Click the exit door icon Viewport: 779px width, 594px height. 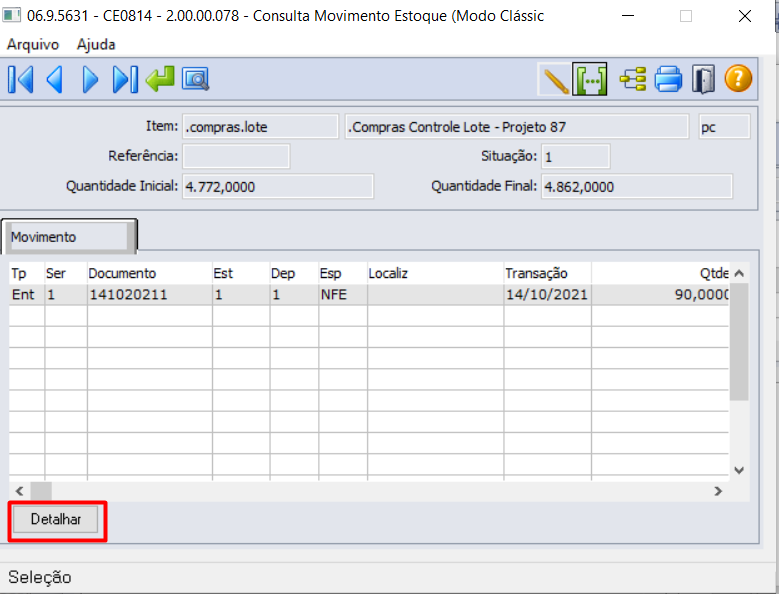coord(703,79)
